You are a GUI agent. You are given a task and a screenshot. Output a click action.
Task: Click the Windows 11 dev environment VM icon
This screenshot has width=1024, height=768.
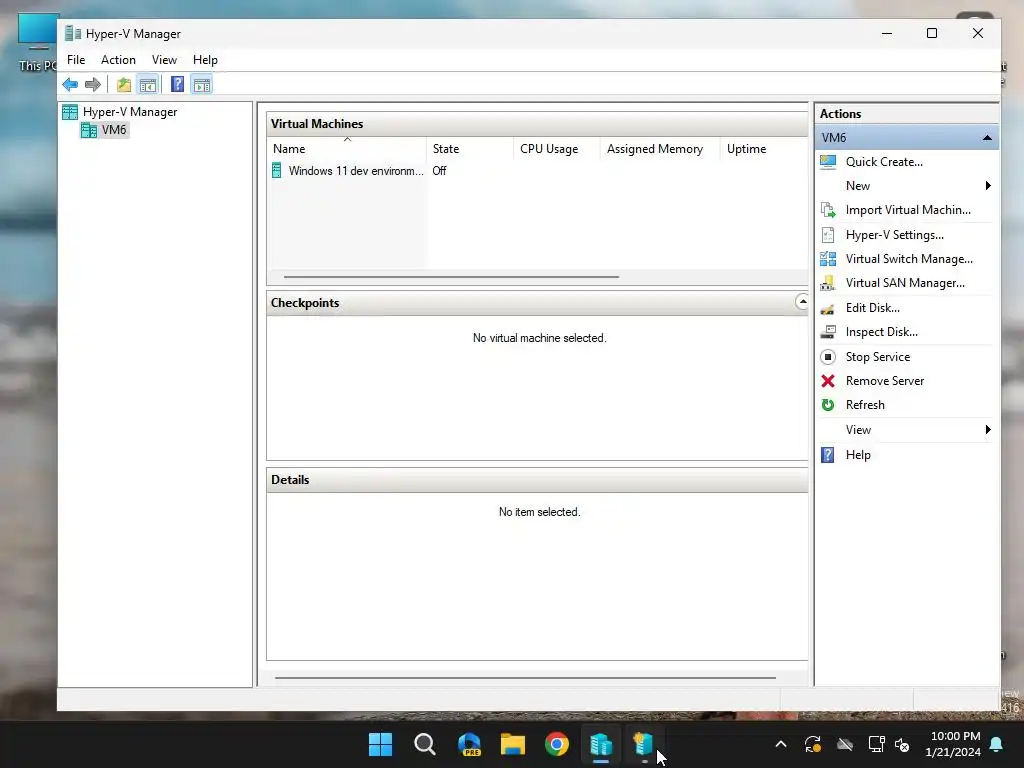[x=277, y=170]
